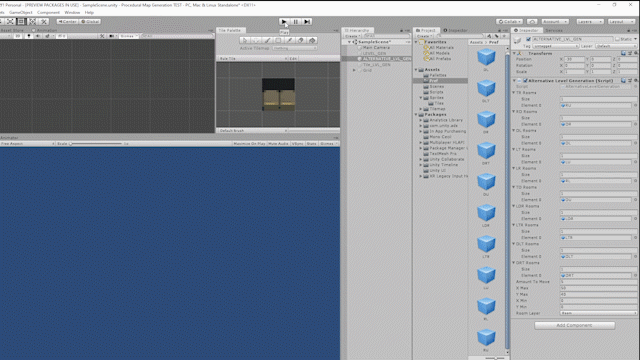The image size is (640, 360).
Task: Expand the Grid object in Hierarchy
Action: tap(354, 70)
